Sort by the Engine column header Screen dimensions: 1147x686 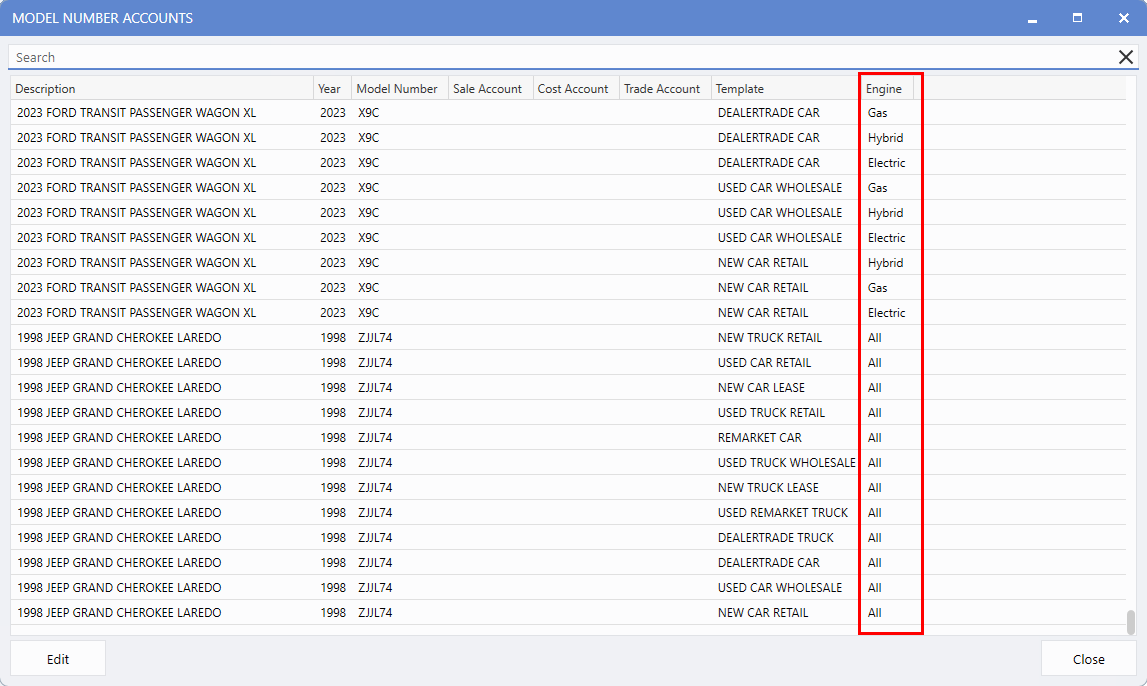[x=887, y=88]
